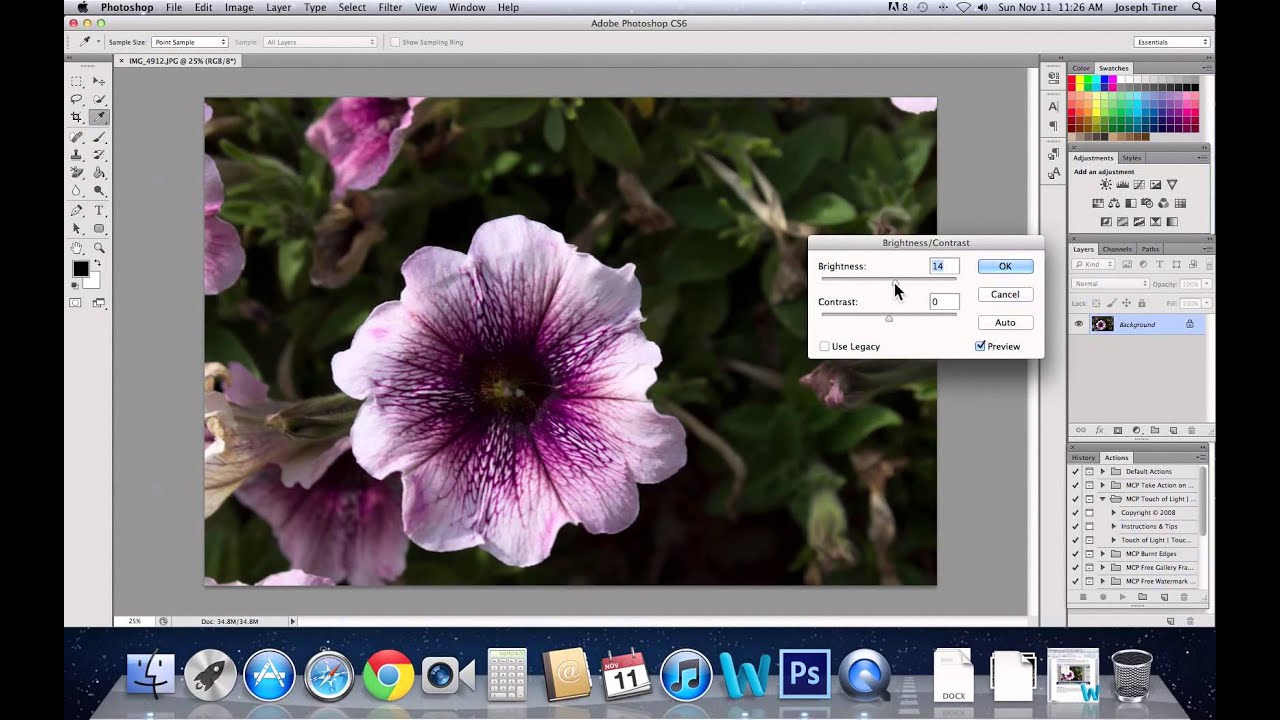Switch to the Channels tab
This screenshot has height=720, width=1280.
coord(1117,249)
